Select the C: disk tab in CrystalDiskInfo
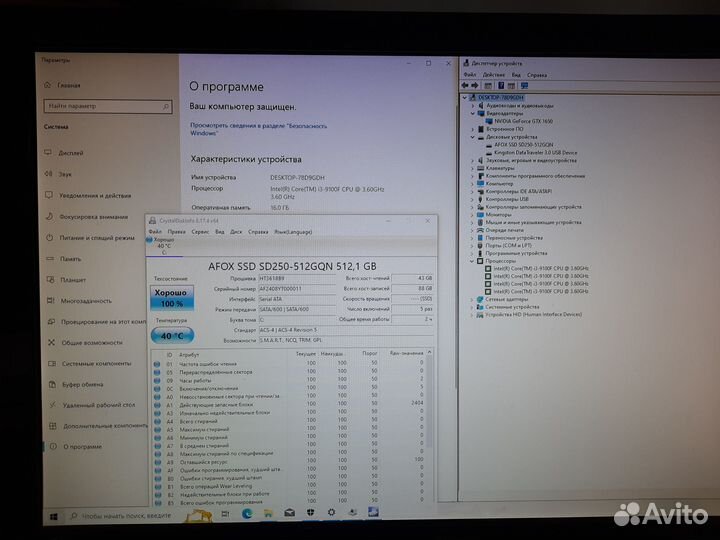 click(x=164, y=246)
